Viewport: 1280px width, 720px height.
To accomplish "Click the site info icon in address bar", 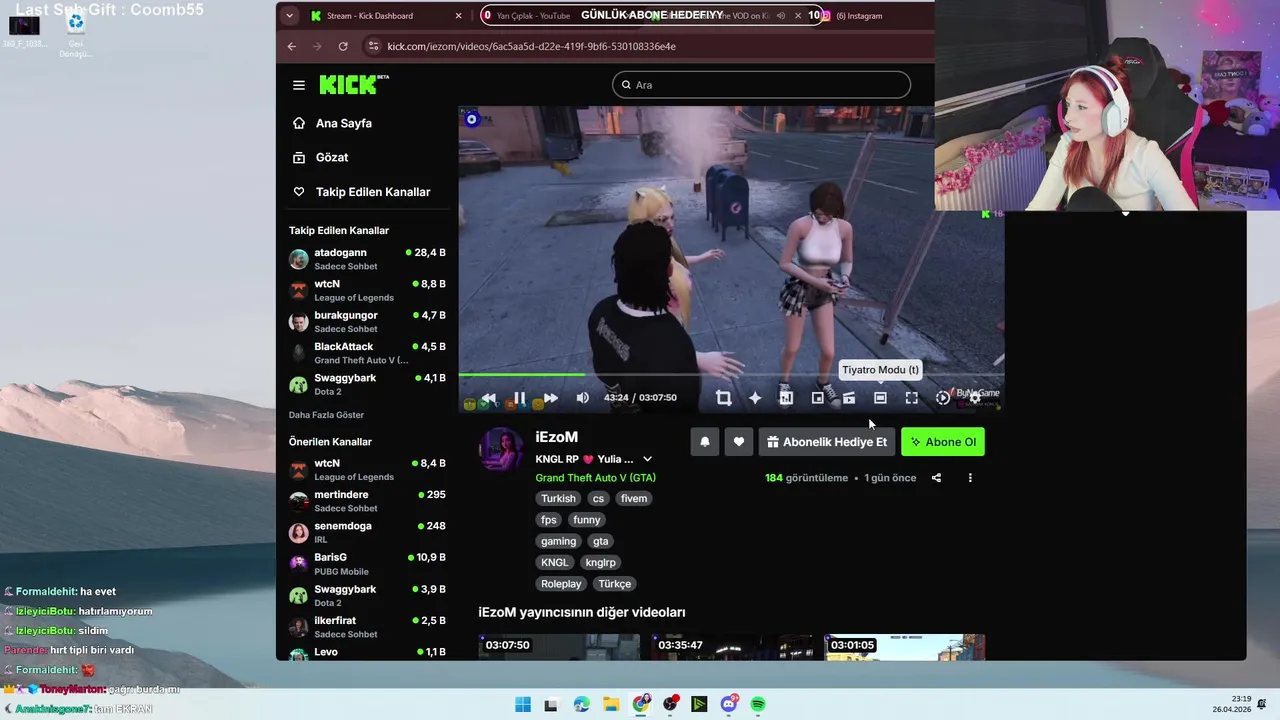I will click(x=373, y=46).
